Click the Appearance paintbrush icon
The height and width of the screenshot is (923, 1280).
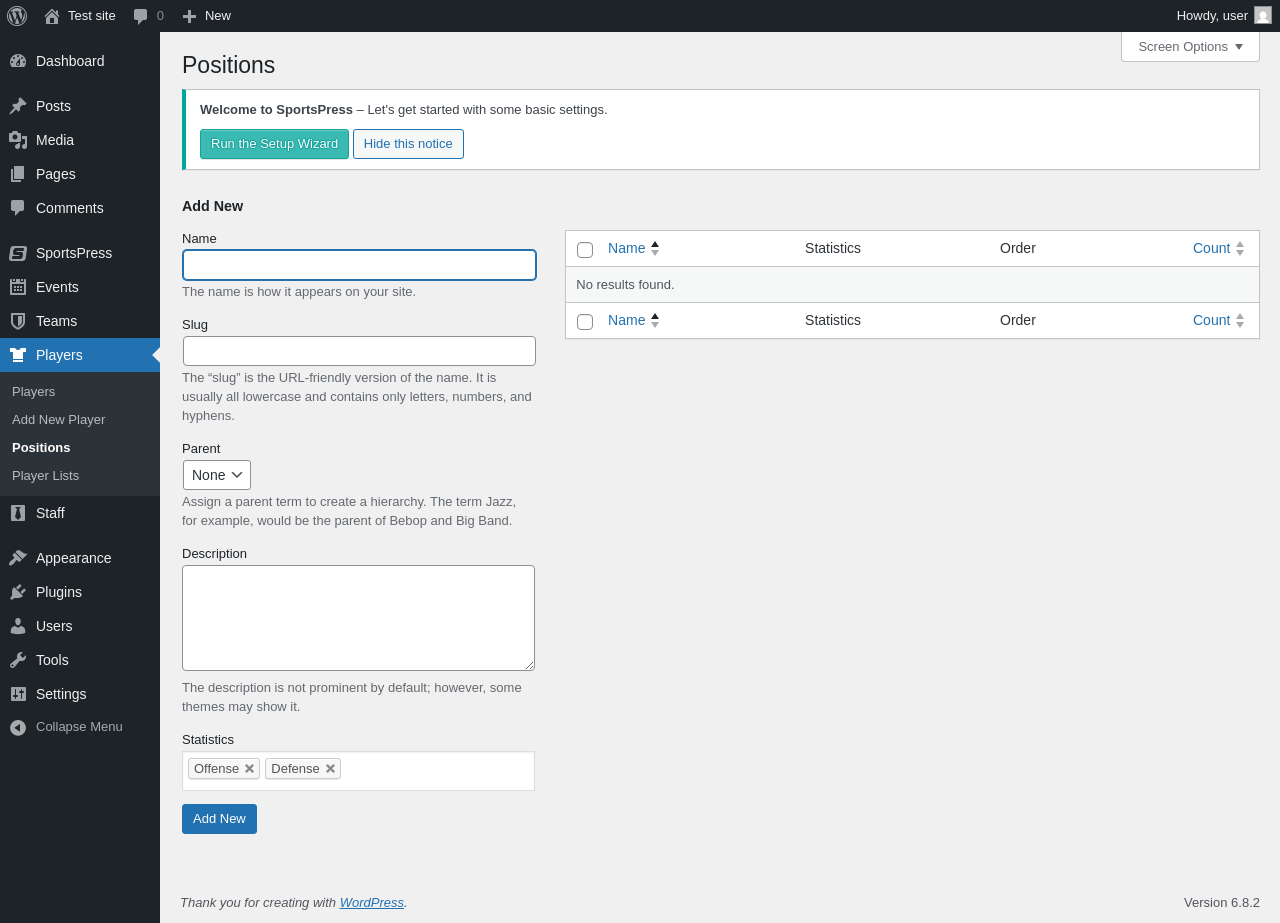pos(18,558)
